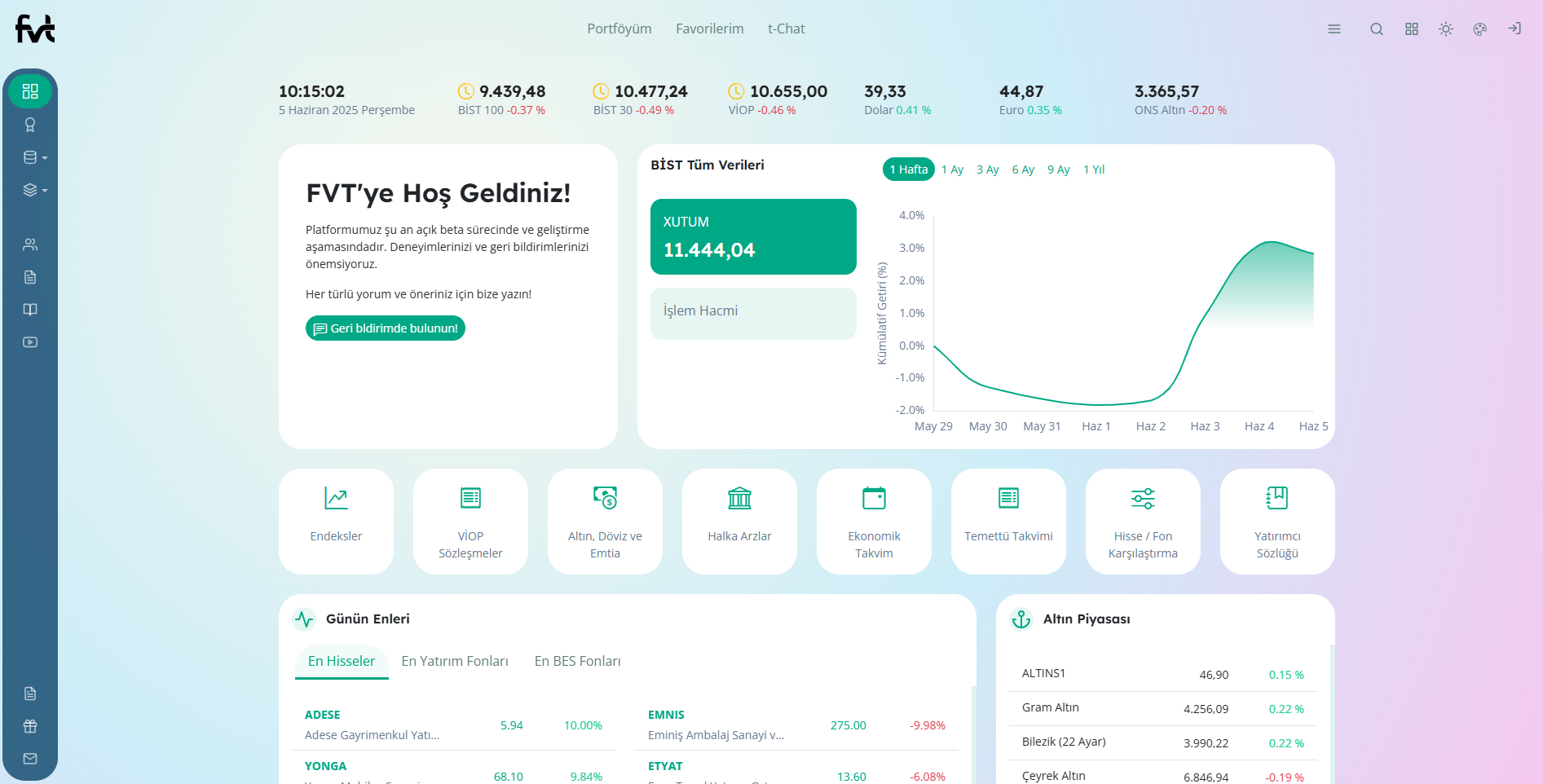Expand the İşlem Hacmi panel
The image size is (1543, 784).
pos(753,312)
